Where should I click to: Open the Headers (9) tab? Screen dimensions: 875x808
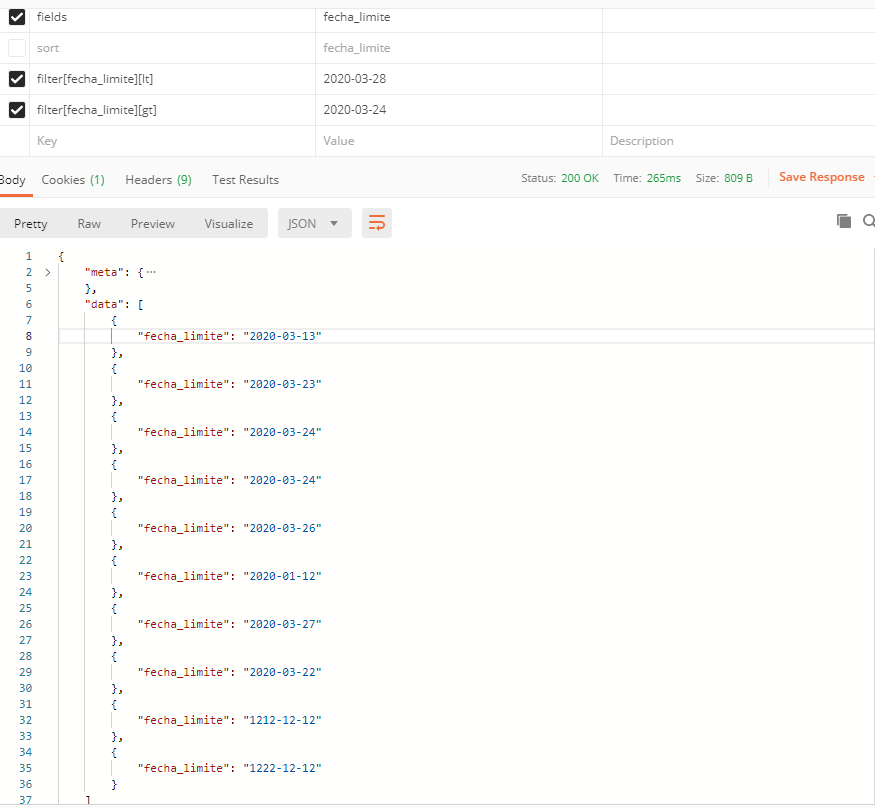click(158, 180)
